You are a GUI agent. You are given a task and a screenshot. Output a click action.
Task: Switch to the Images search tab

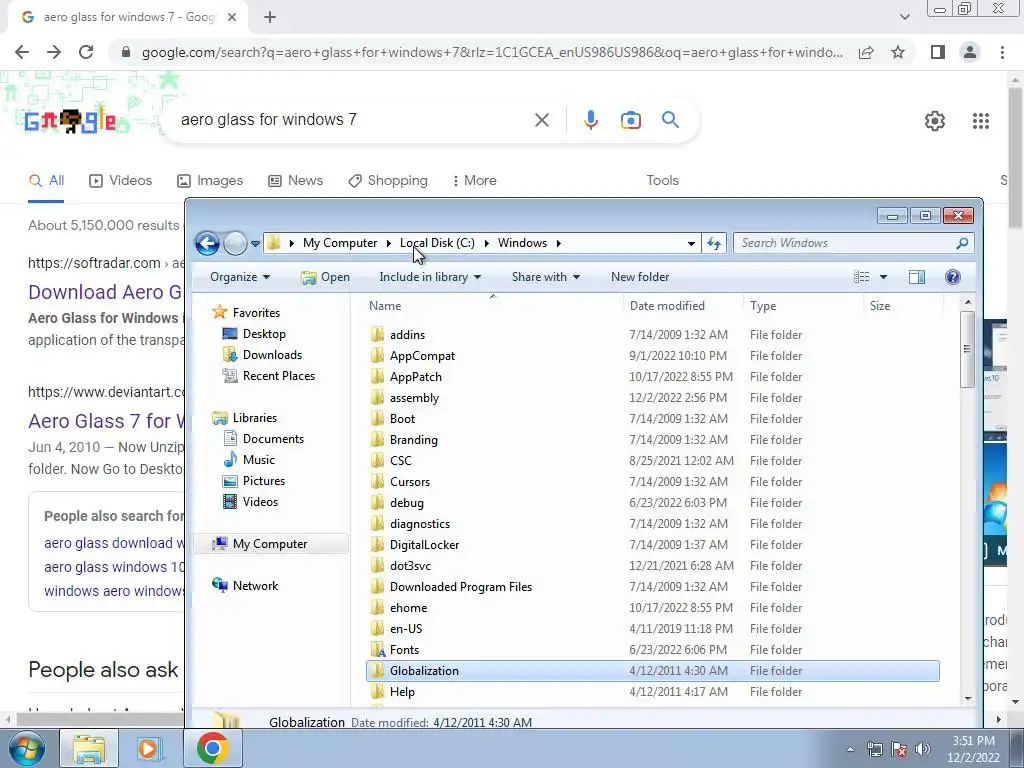pos(210,181)
